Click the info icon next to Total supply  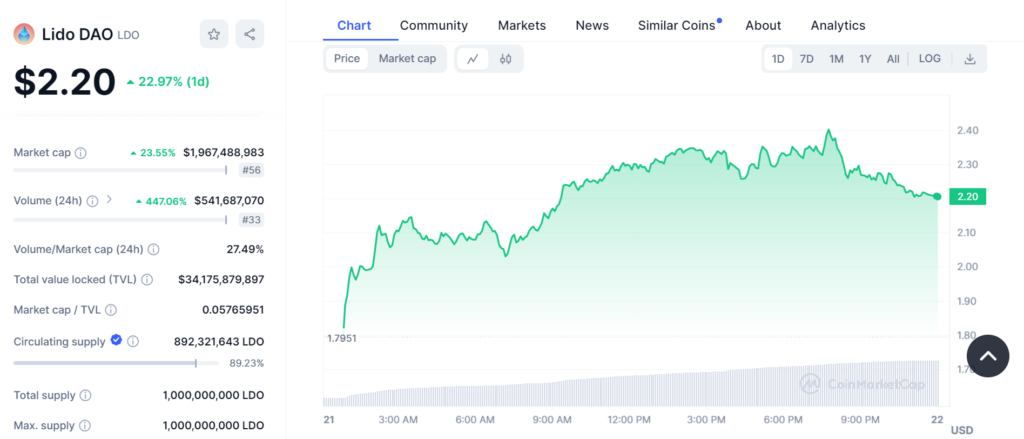[86, 395]
